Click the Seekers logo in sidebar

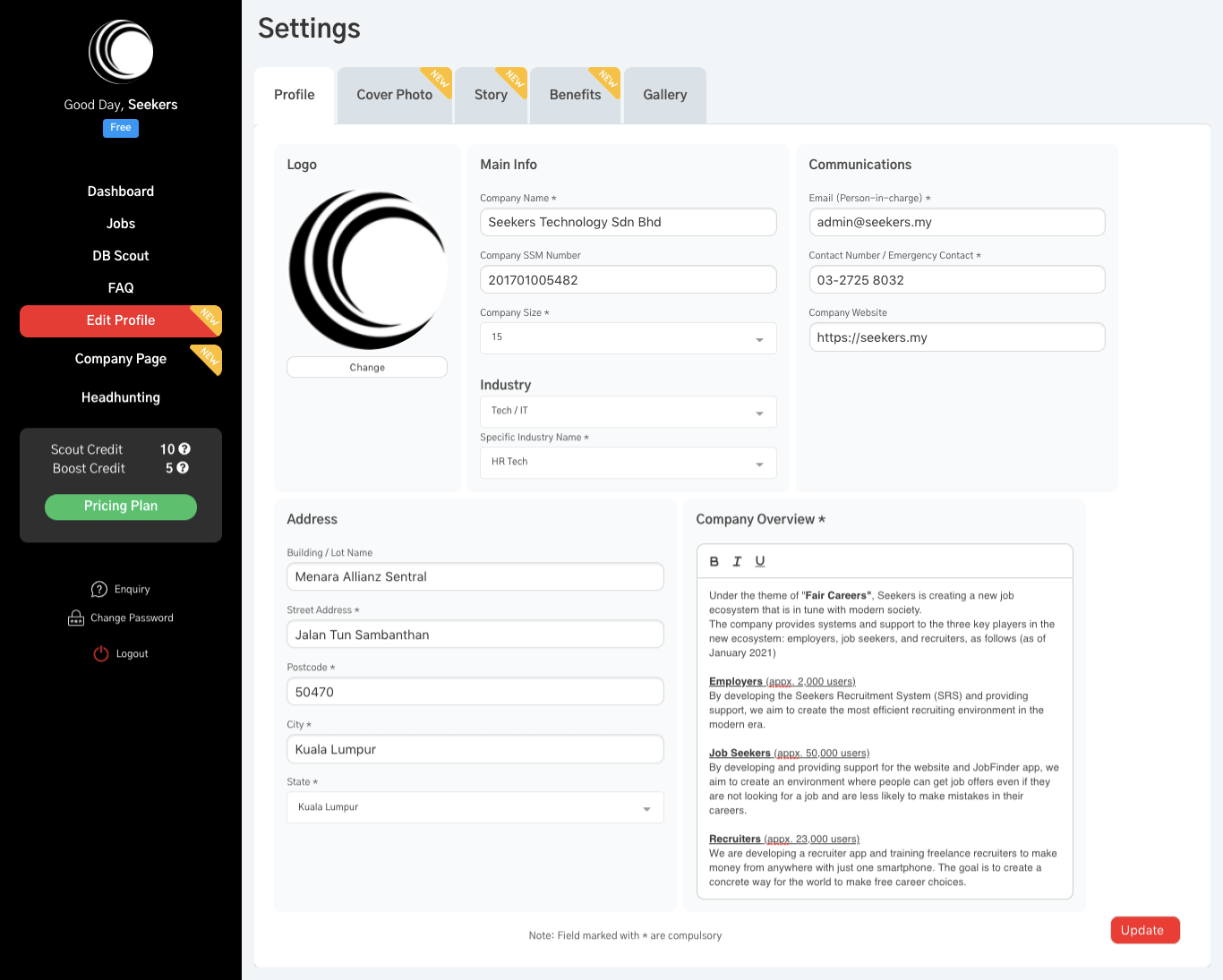(121, 52)
